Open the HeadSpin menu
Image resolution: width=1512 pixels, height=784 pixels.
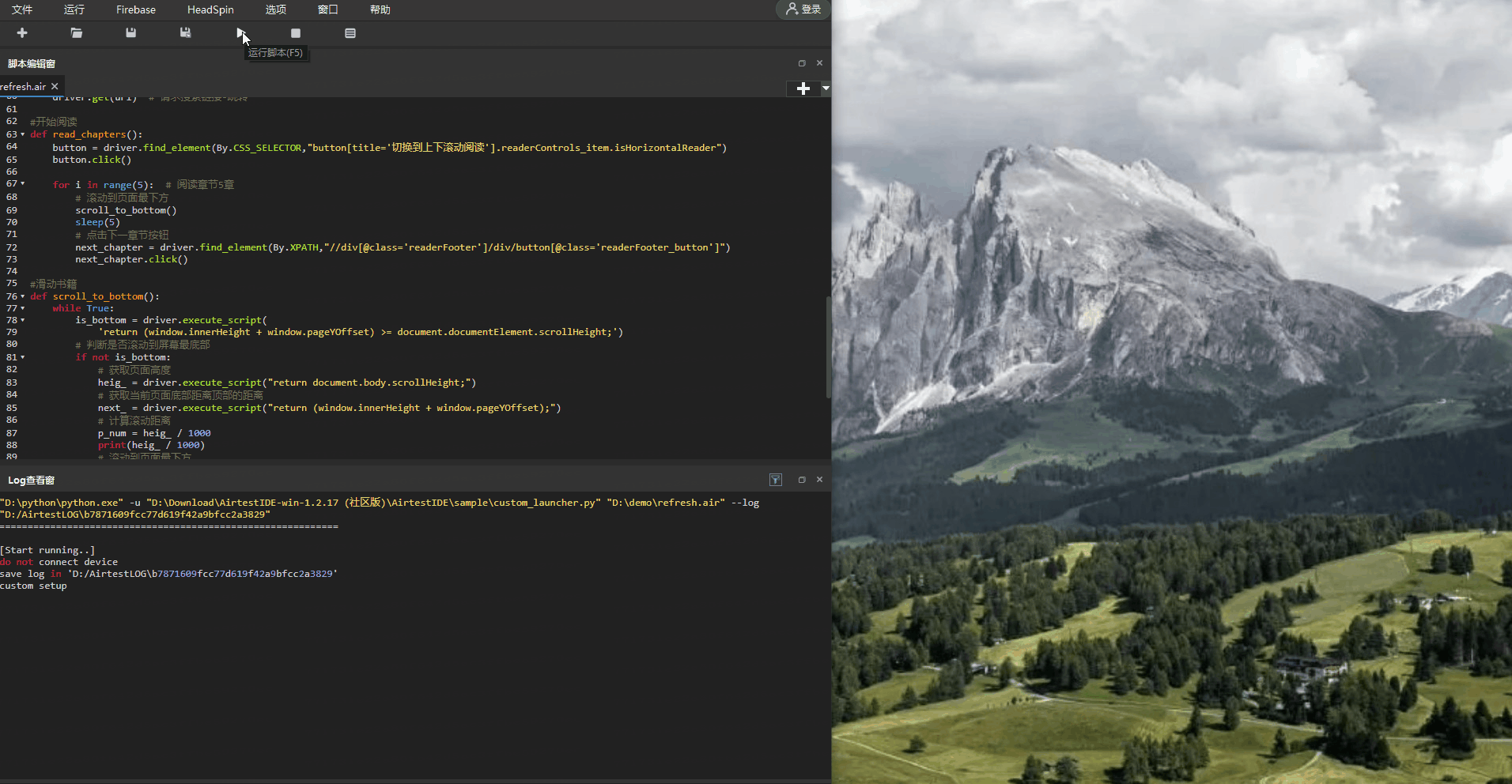[x=210, y=9]
